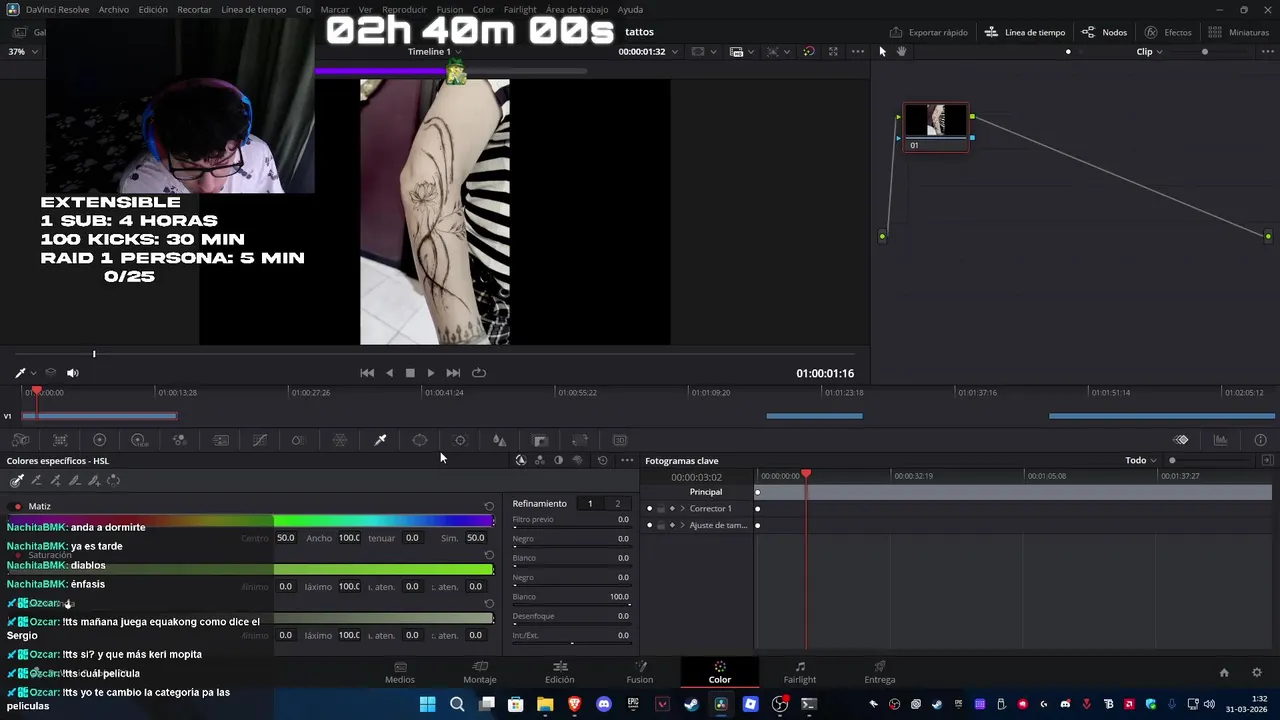
Task: Open the Camera Raw palette icon
Action: [x=20, y=440]
